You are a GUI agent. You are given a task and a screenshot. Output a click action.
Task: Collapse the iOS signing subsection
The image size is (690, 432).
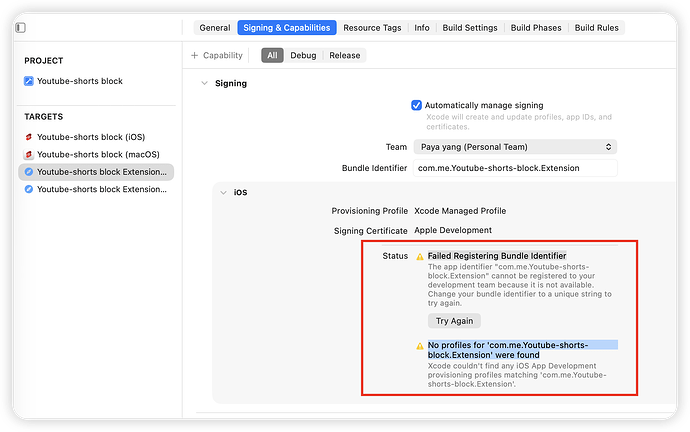pyautogui.click(x=224, y=192)
